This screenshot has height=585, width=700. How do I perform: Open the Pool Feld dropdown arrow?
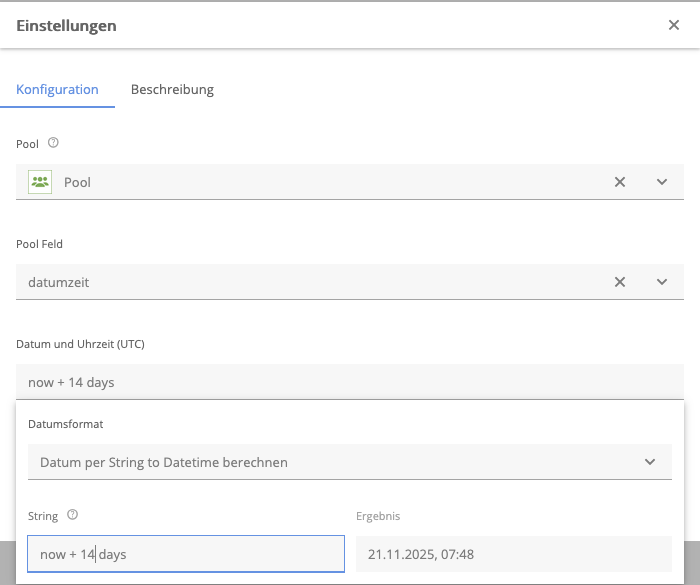pos(662,282)
